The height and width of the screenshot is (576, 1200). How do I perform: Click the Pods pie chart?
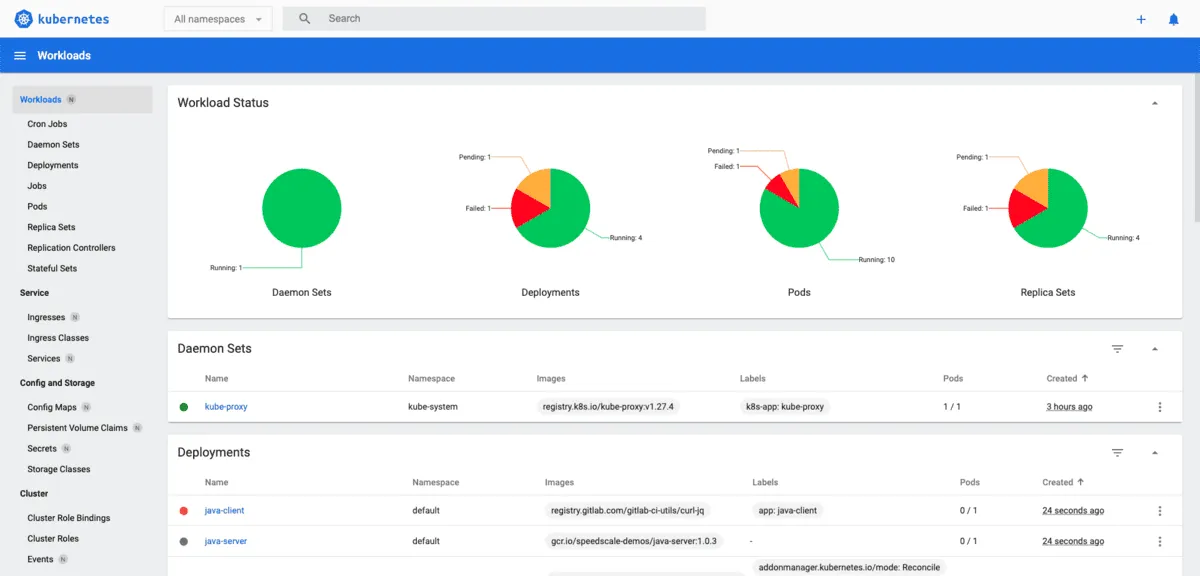(799, 207)
